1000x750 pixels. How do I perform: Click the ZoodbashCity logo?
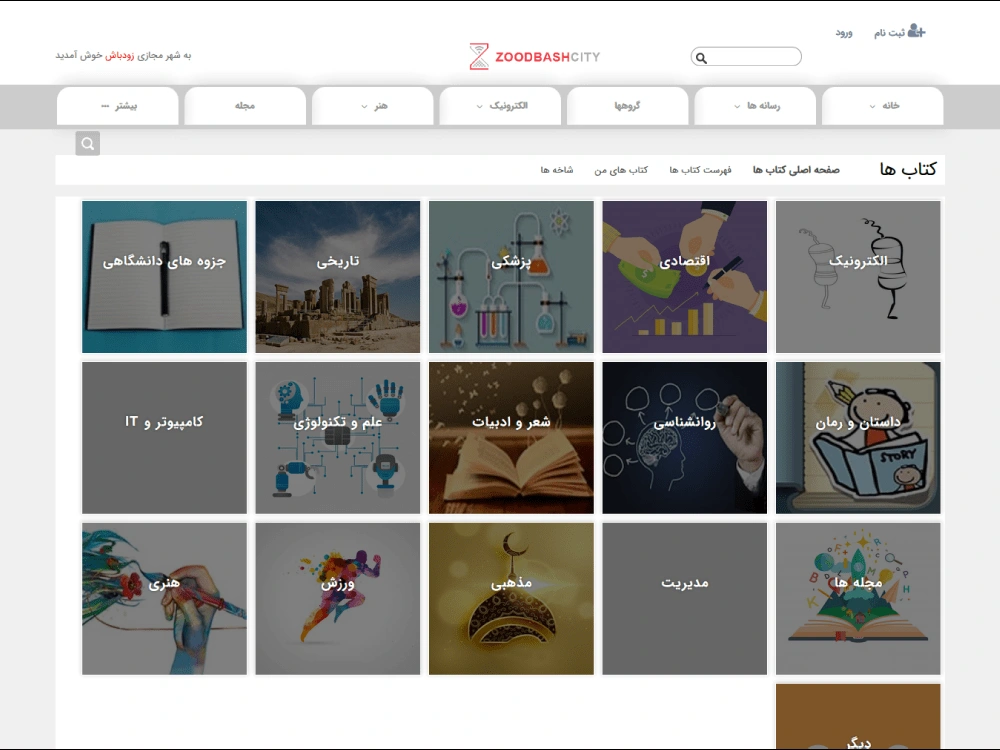[x=534, y=57]
